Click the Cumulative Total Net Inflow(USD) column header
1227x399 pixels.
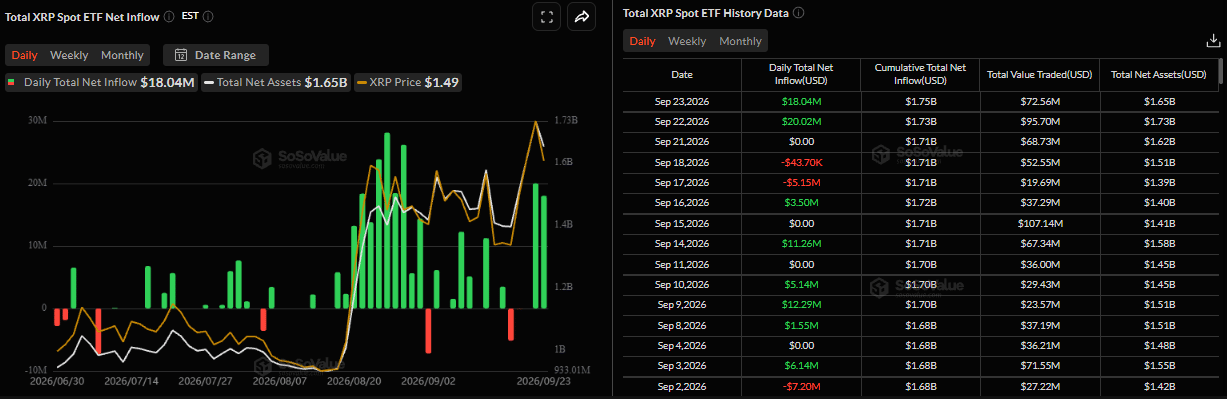coord(919,74)
